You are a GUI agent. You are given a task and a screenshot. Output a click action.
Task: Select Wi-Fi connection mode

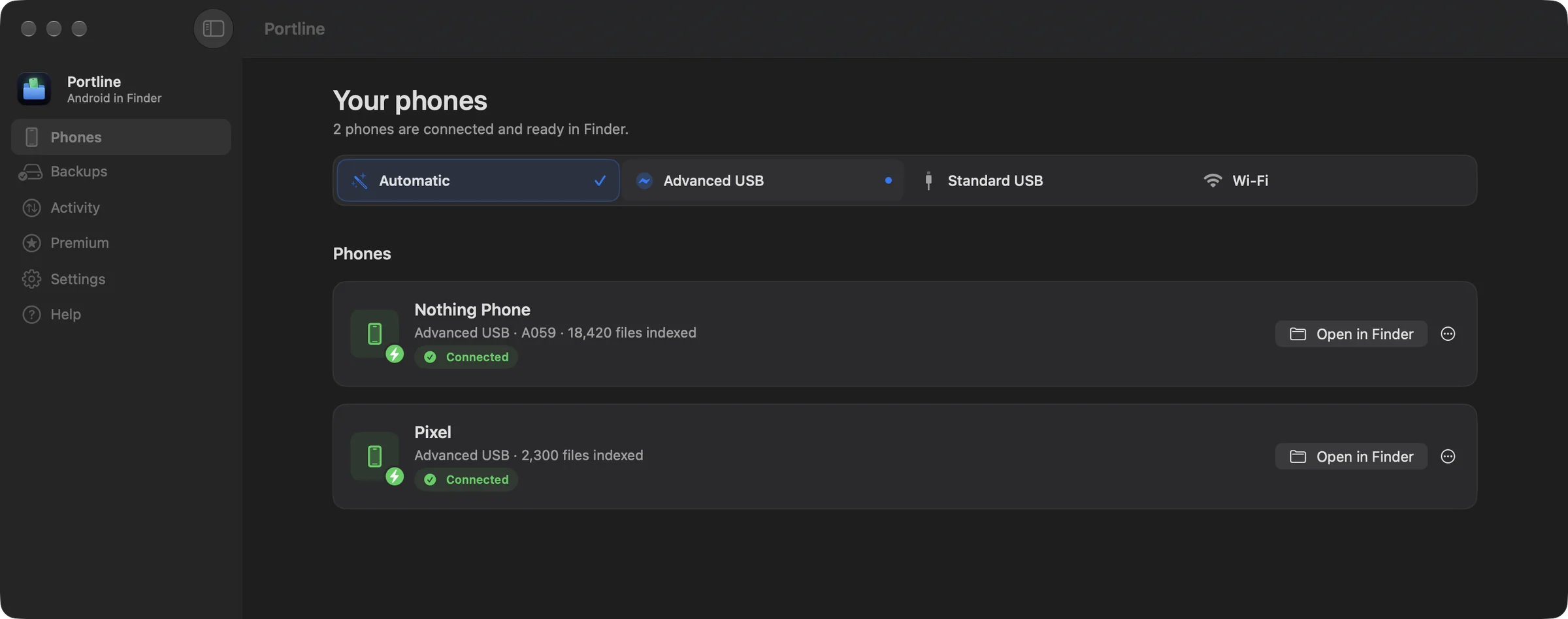click(1331, 180)
